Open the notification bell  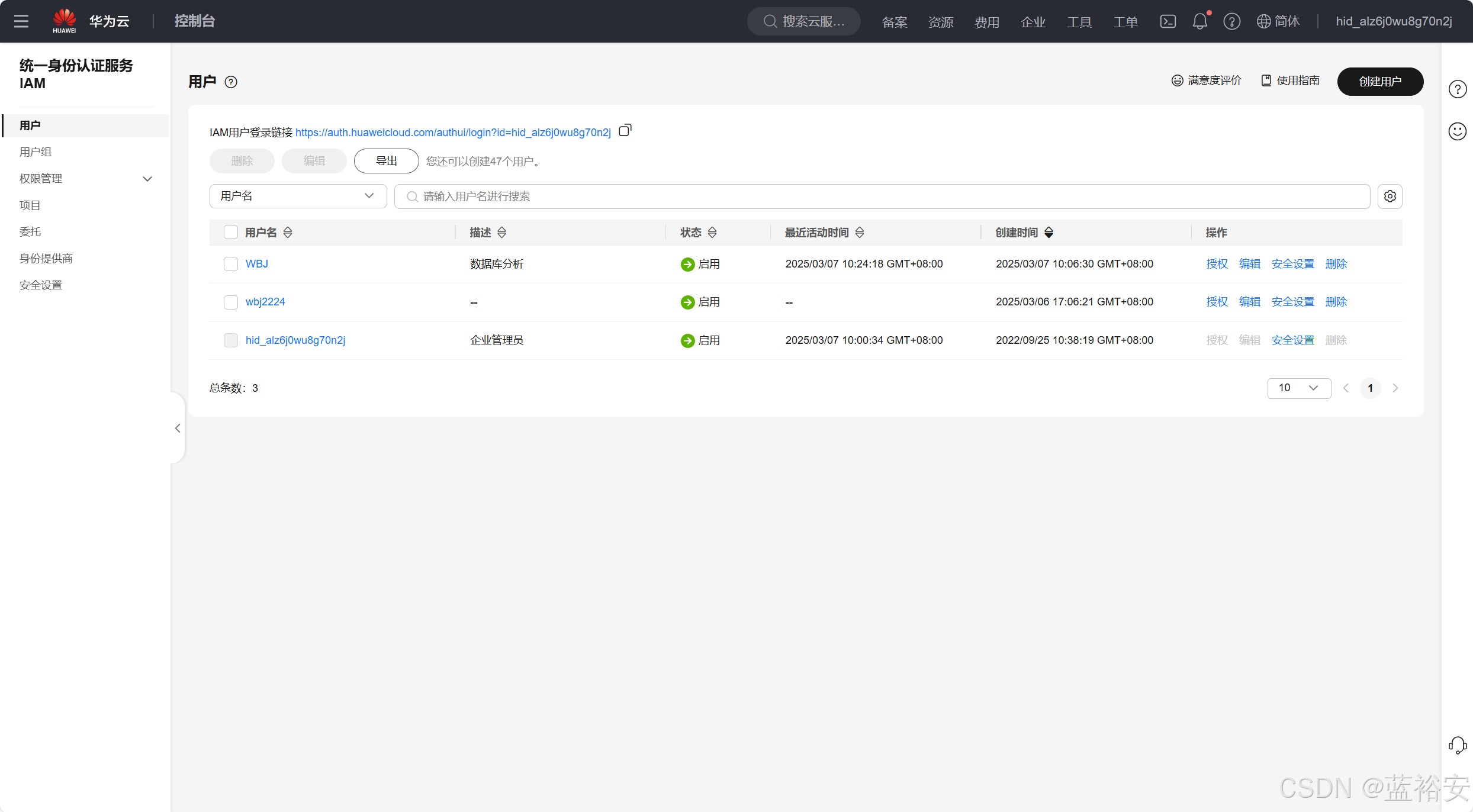click(1199, 21)
